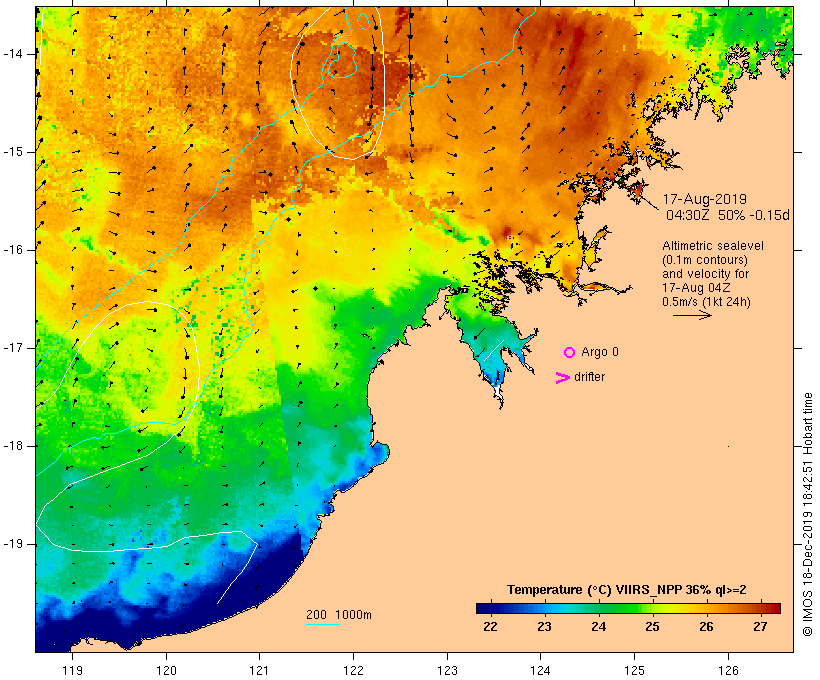Click the cyan isobath legend line
The image size is (820, 680).
(323, 624)
